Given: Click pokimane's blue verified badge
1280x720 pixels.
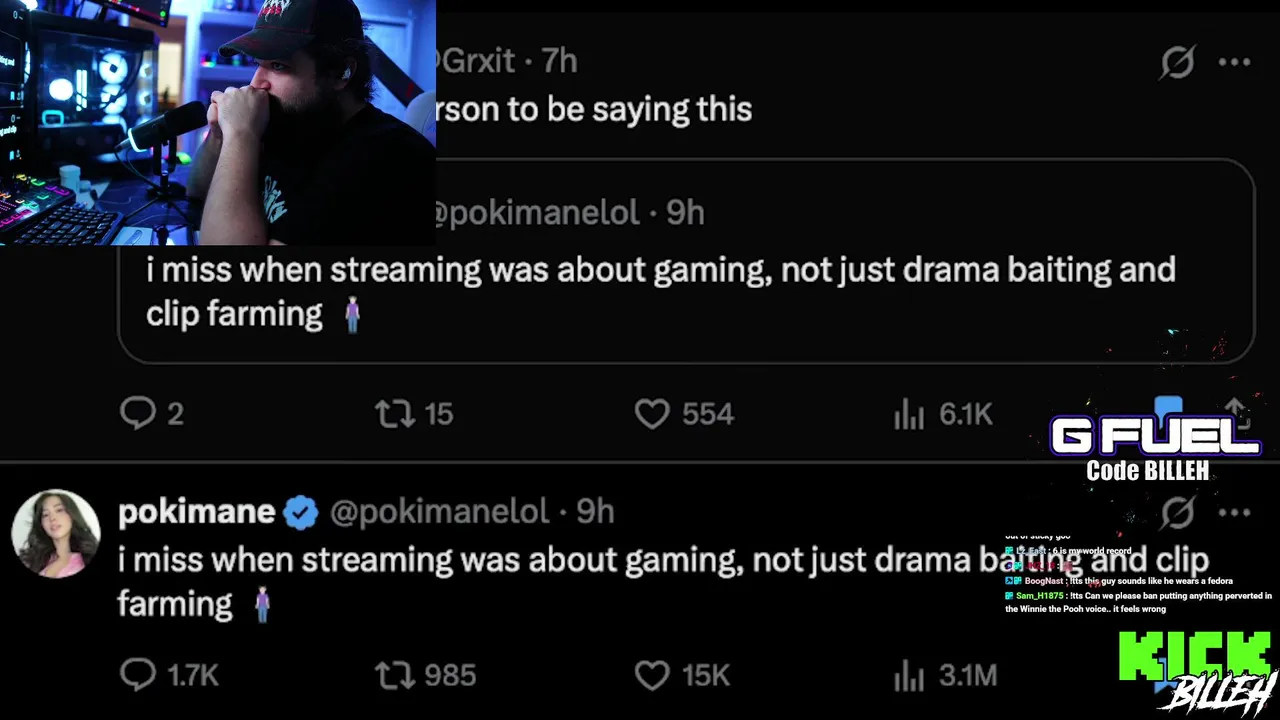Looking at the screenshot, I should click(300, 513).
